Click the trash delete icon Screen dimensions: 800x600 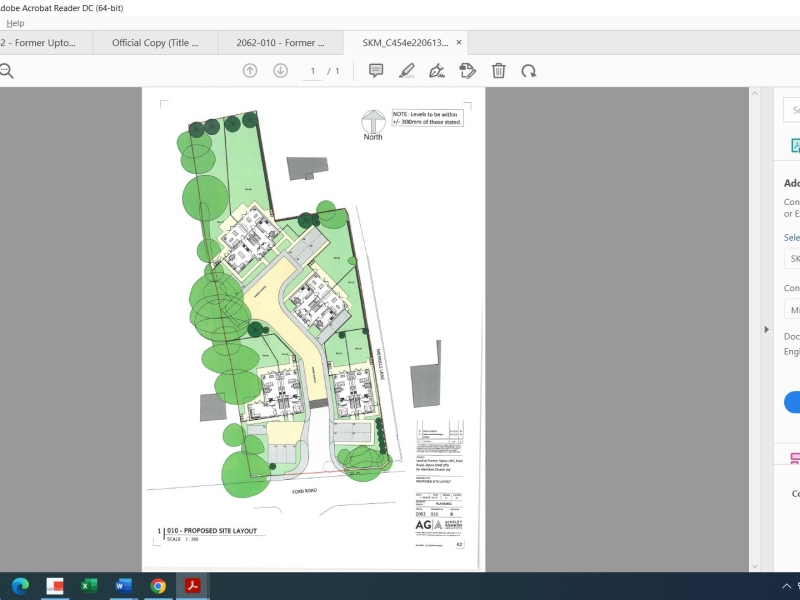point(497,70)
